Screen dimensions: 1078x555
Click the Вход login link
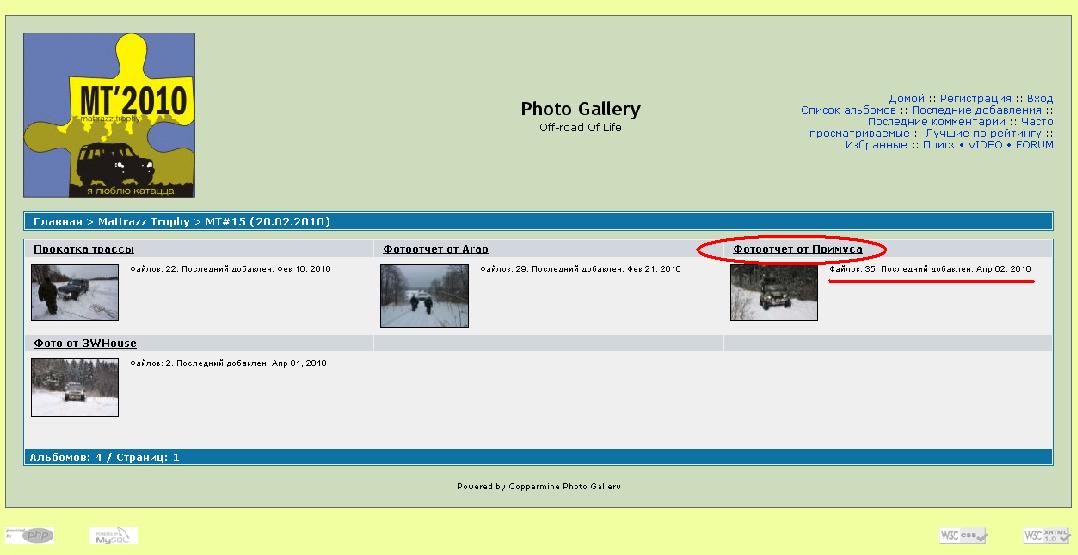pyautogui.click(x=1040, y=98)
